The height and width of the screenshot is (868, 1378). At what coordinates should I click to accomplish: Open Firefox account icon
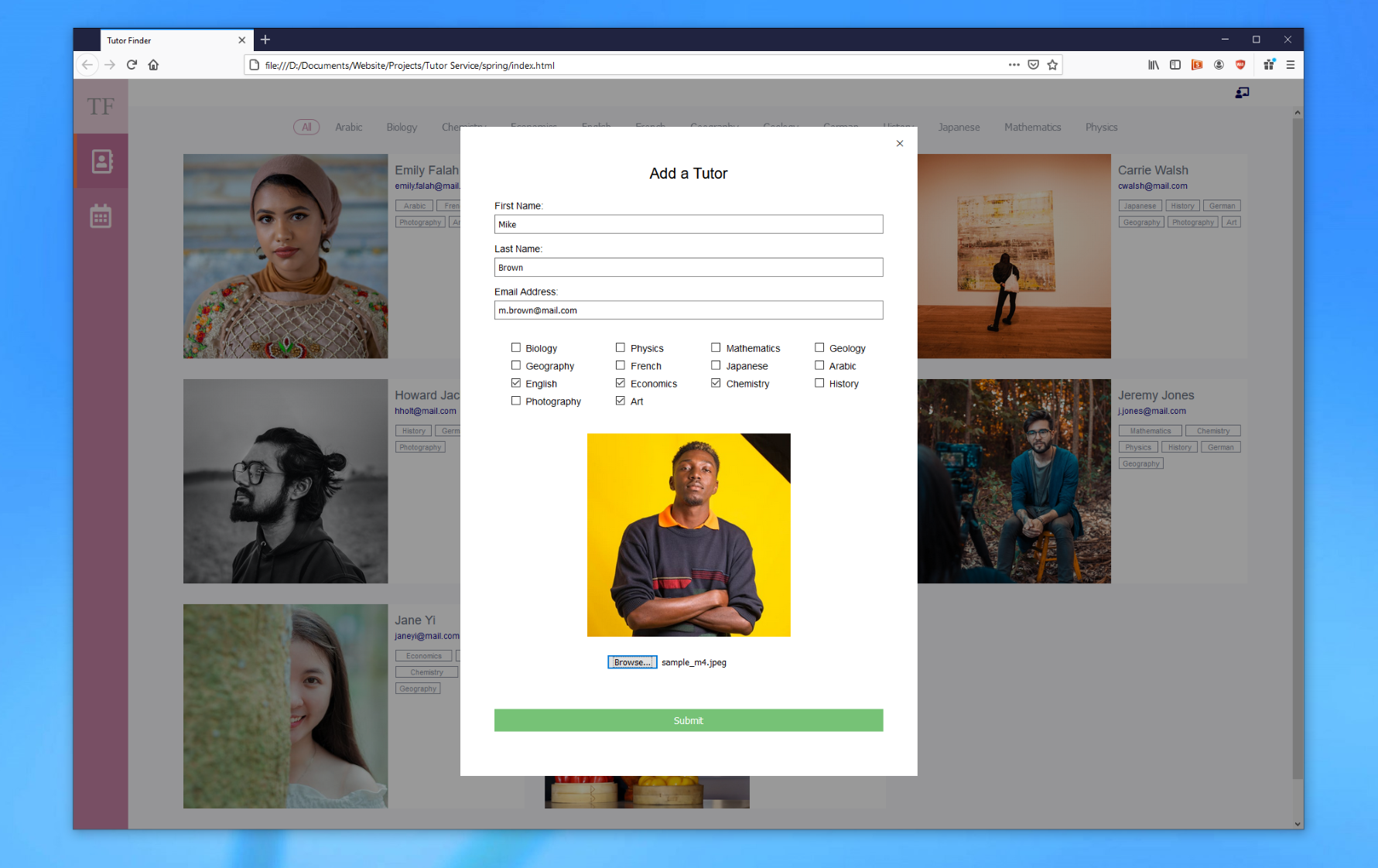[1219, 65]
